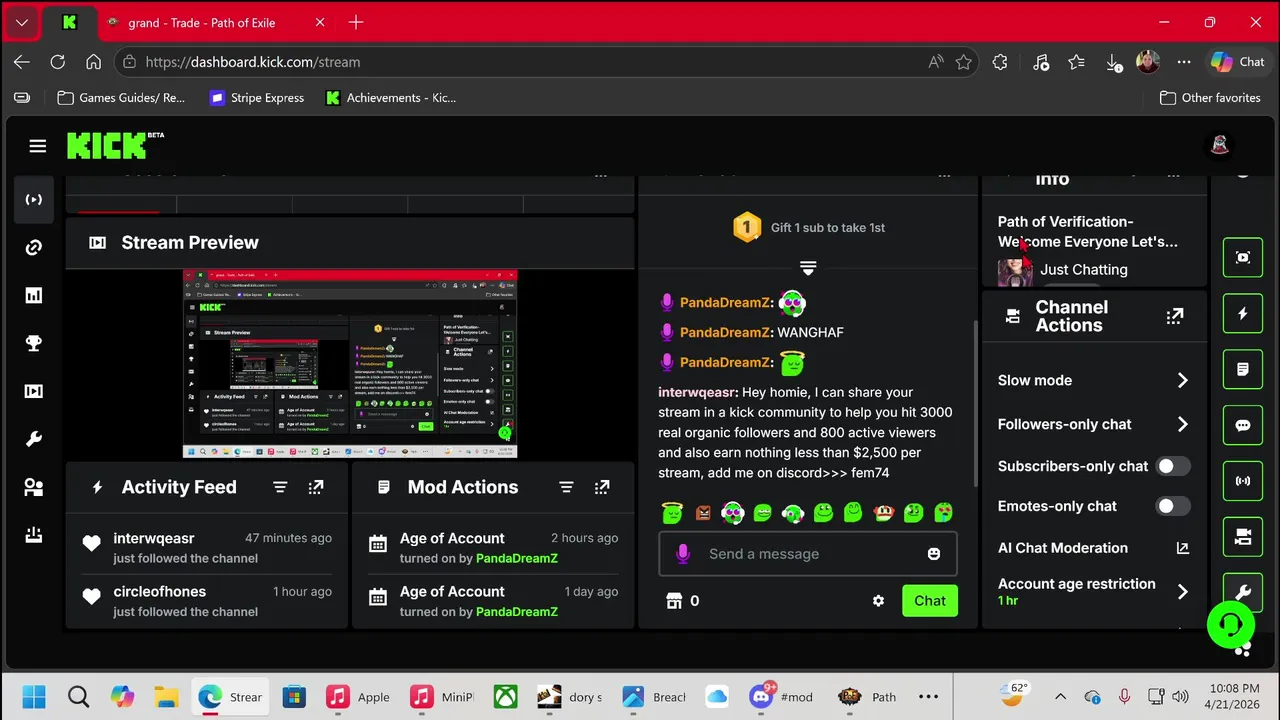
Task: Open Games Guides bookmark folder
Action: coord(121,98)
